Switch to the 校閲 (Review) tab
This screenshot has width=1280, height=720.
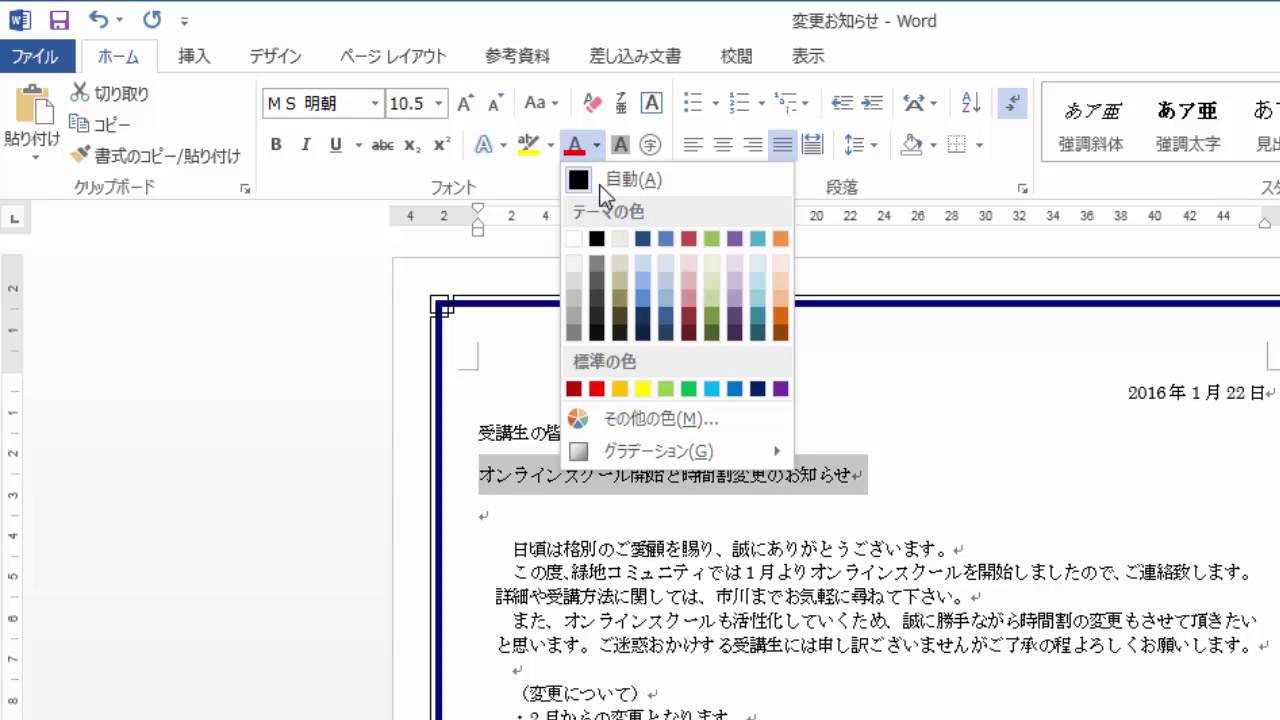[x=737, y=57]
